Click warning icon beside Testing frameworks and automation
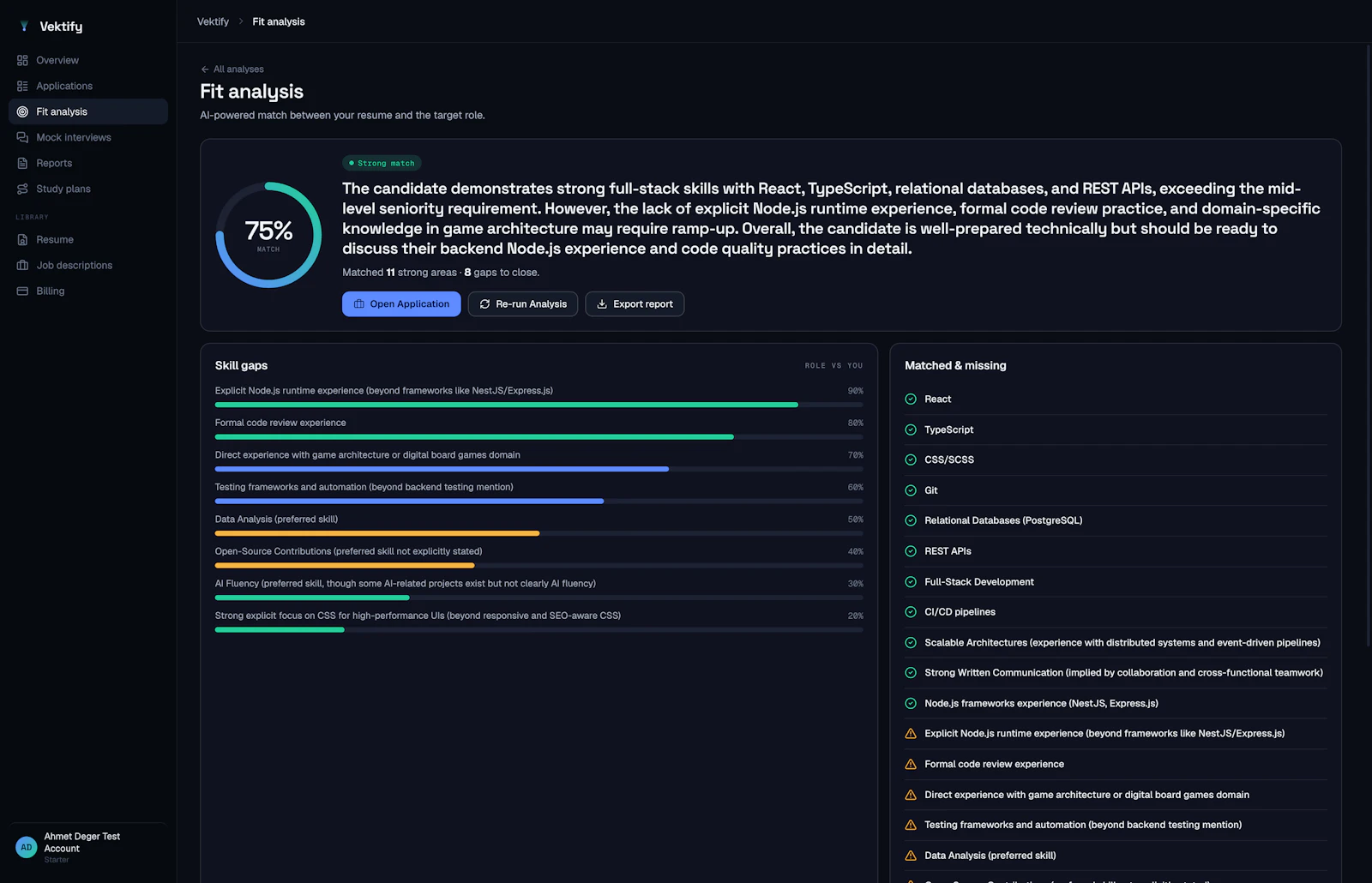Image resolution: width=1372 pixels, height=883 pixels. [x=911, y=825]
